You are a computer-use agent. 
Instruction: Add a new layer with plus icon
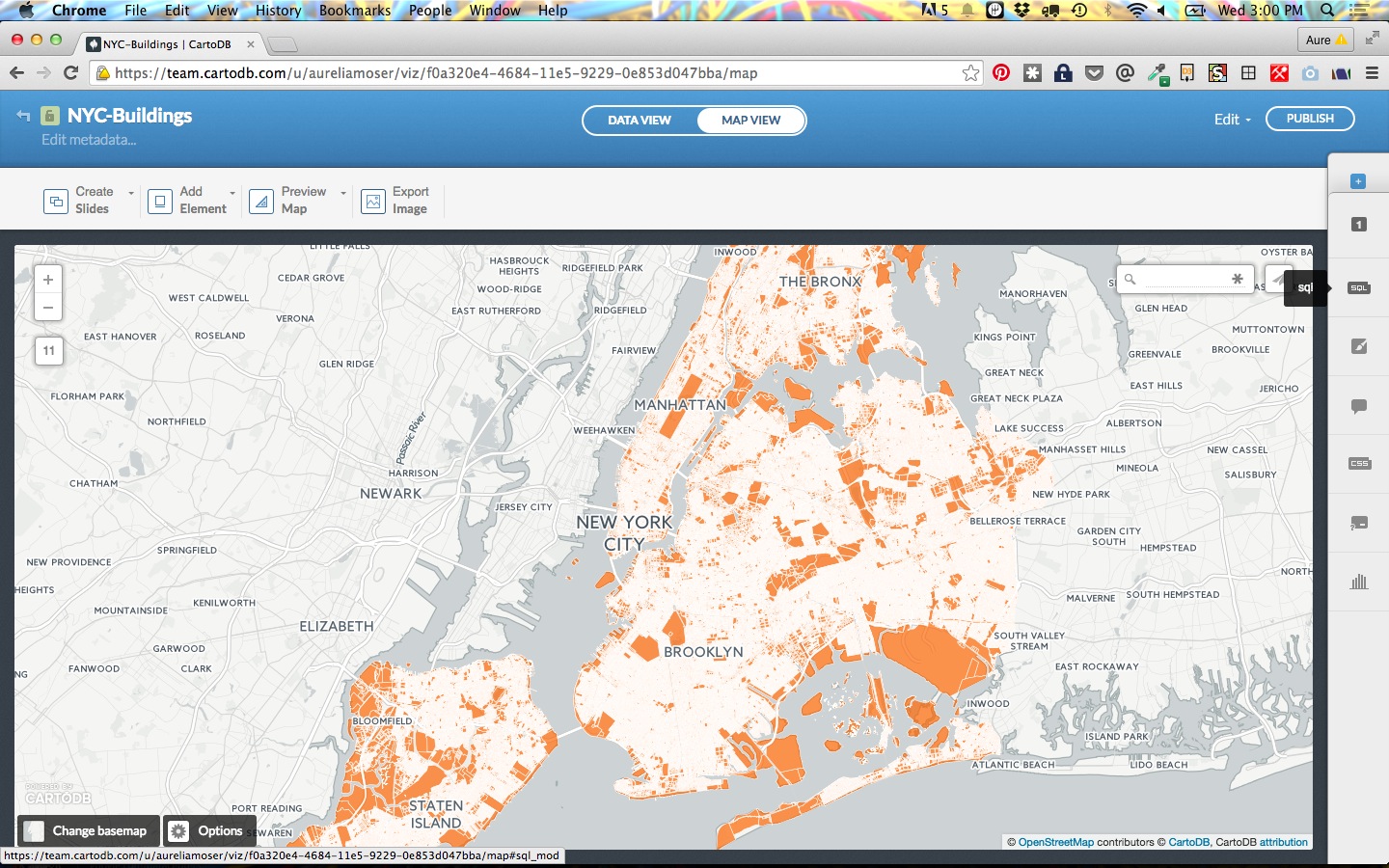pos(1358,181)
